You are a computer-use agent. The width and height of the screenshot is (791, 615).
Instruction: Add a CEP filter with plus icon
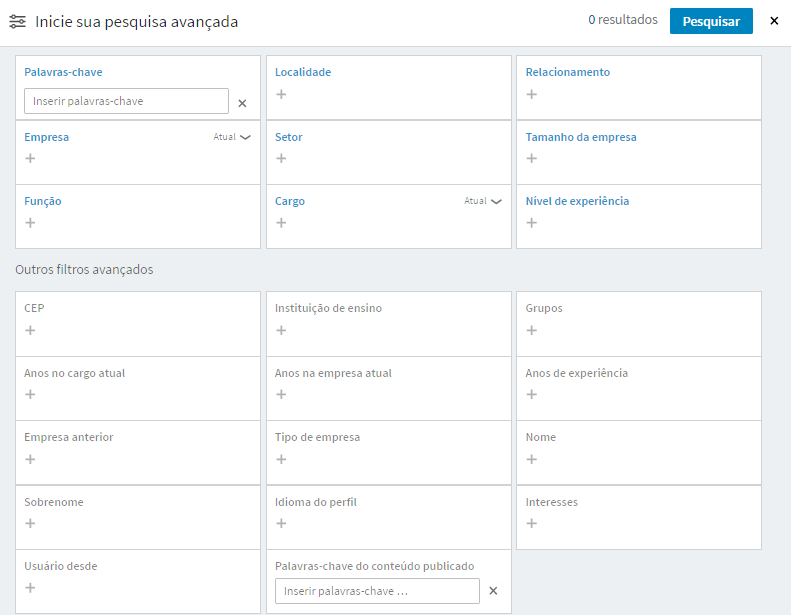pos(30,330)
